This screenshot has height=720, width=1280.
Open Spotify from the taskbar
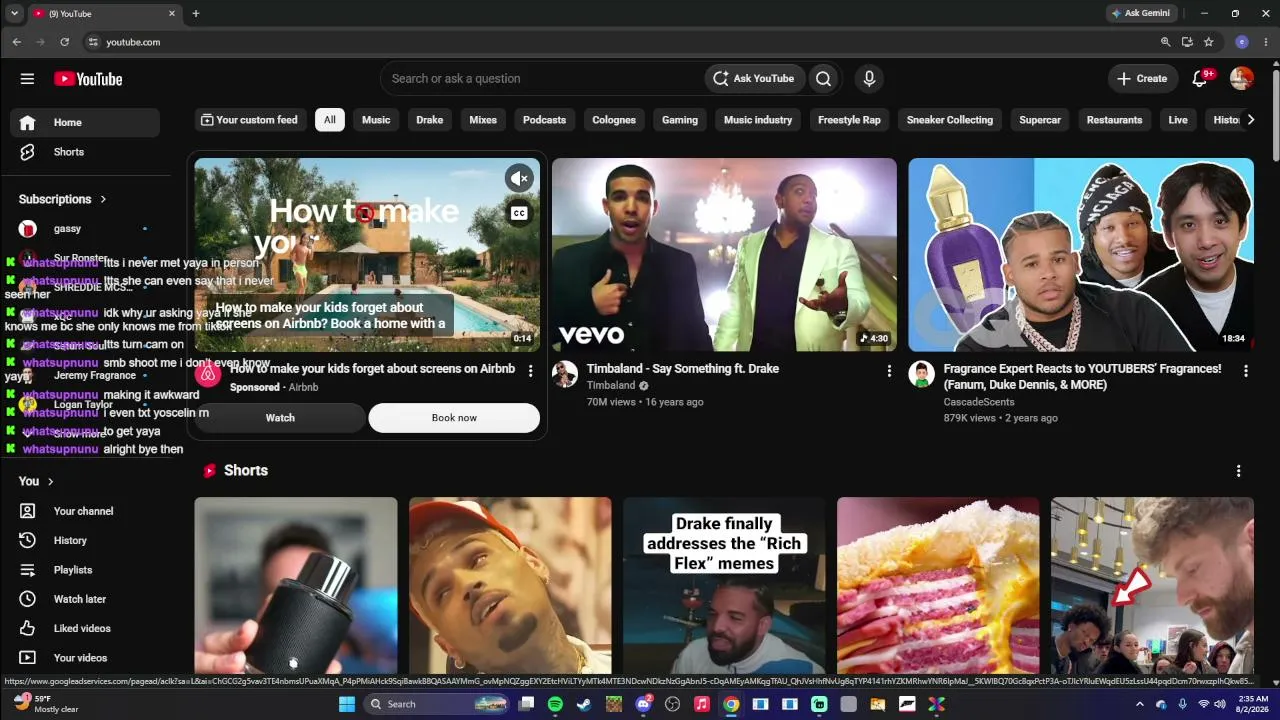(x=555, y=704)
